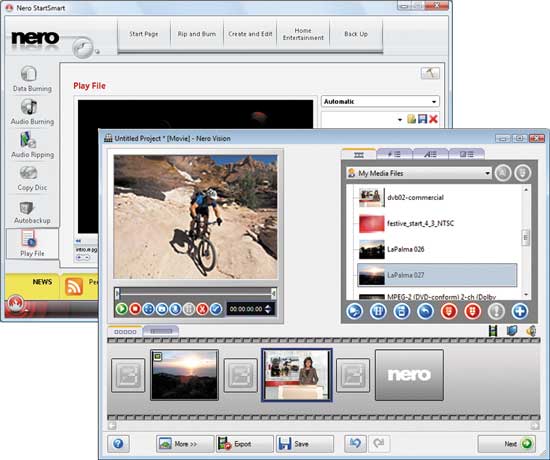The height and width of the screenshot is (460, 550).
Task: Click the Save button
Action: click(x=304, y=444)
